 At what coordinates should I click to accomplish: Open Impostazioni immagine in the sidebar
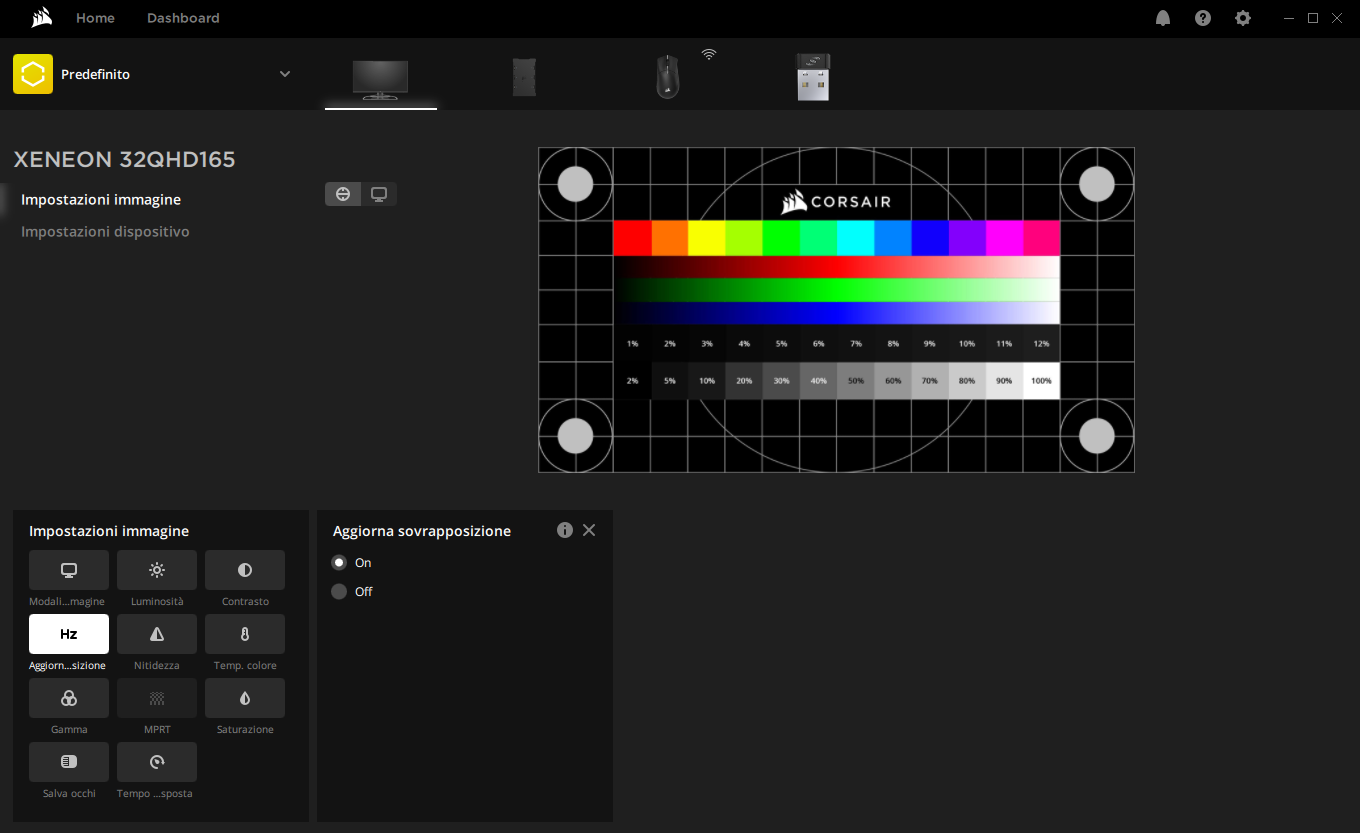(x=101, y=200)
